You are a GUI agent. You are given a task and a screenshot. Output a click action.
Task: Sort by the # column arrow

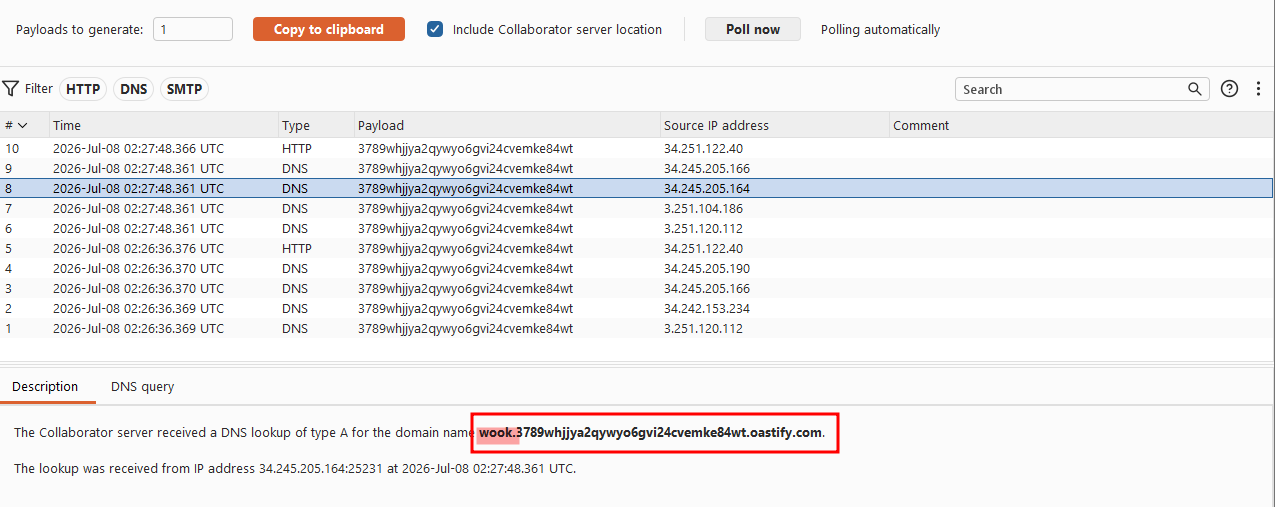(x=23, y=125)
